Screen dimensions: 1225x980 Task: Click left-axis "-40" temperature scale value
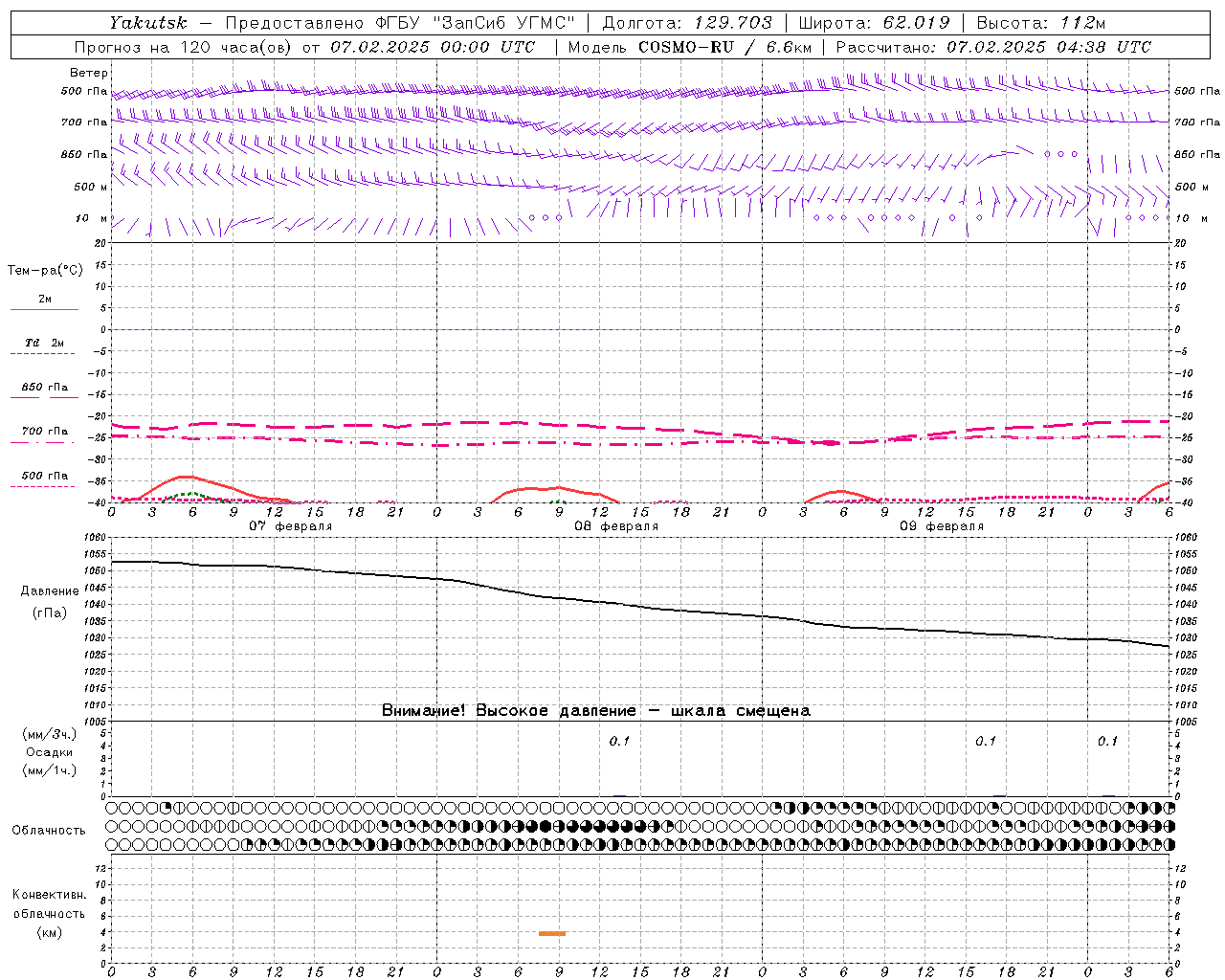point(98,503)
